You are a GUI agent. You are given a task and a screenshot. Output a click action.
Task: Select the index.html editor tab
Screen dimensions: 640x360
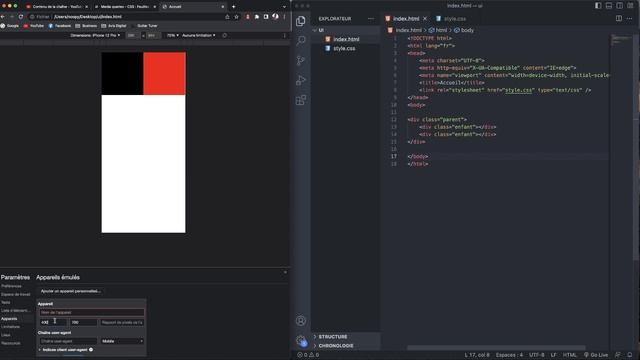(406, 19)
